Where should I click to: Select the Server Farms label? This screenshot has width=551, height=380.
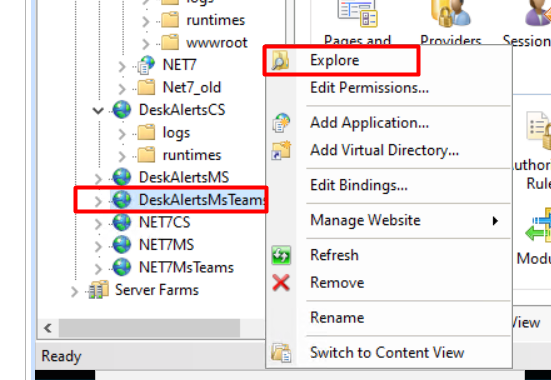click(x=157, y=290)
